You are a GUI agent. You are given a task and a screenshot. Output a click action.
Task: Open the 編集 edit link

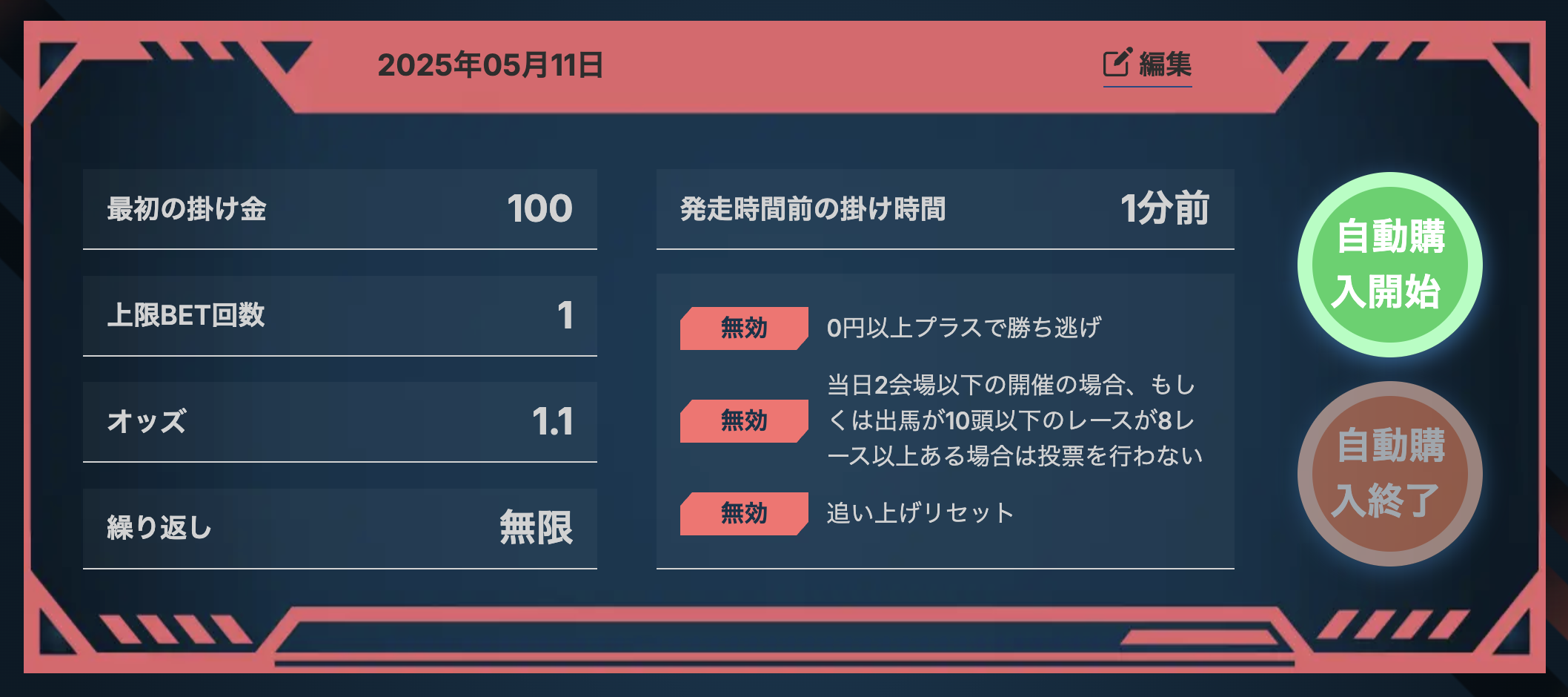[1147, 65]
